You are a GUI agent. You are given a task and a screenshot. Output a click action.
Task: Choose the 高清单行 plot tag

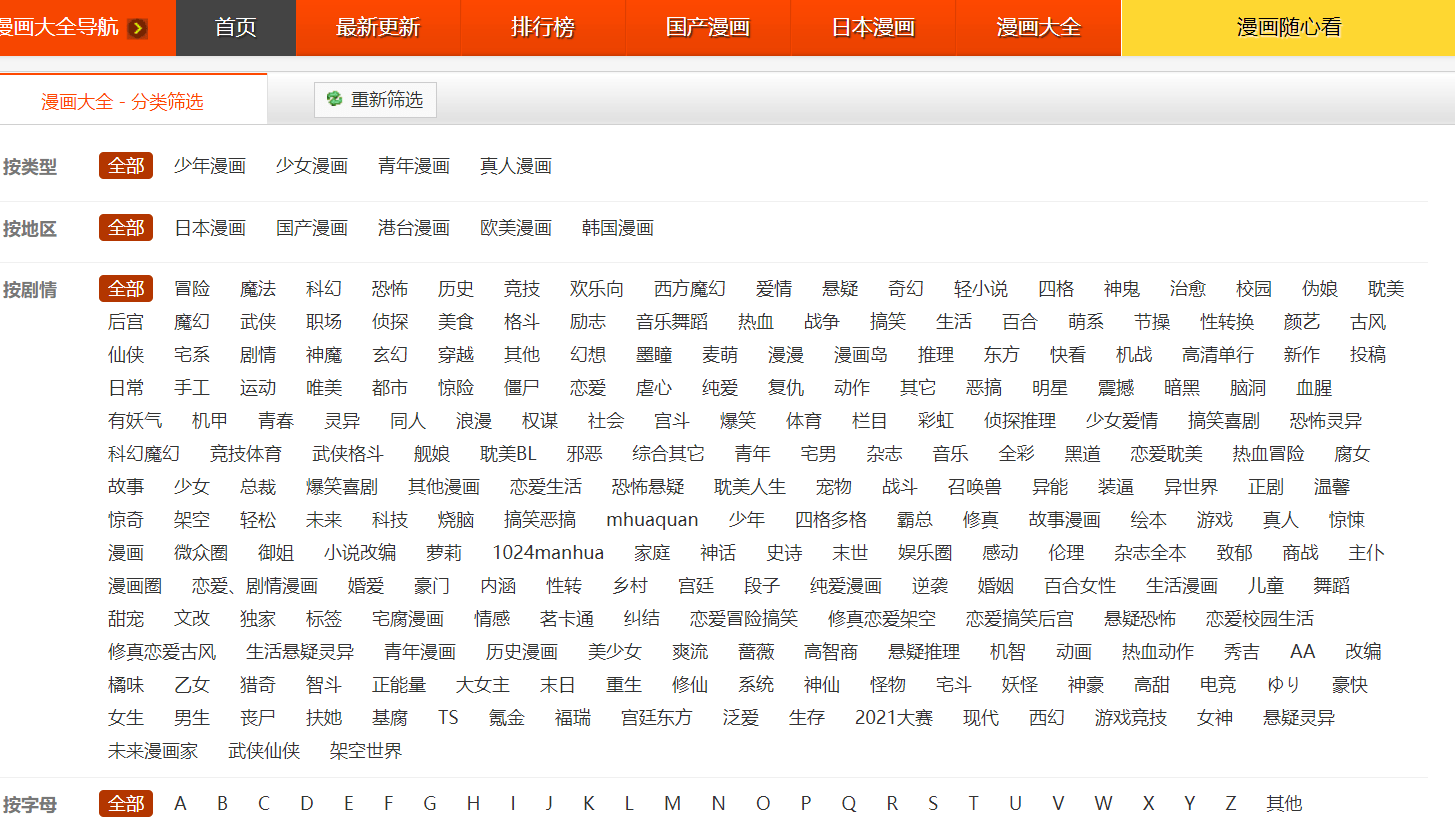pyautogui.click(x=1217, y=355)
